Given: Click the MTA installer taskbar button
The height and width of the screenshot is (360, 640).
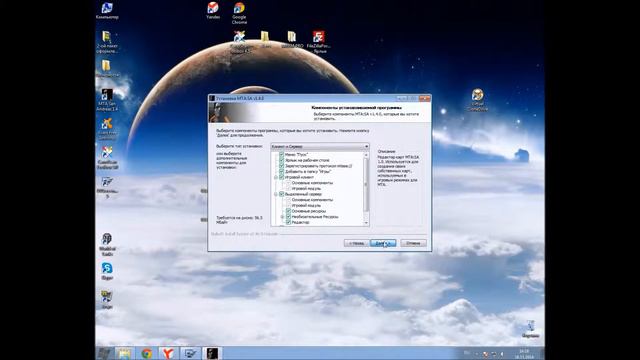Looking at the screenshot, I should coord(211,353).
